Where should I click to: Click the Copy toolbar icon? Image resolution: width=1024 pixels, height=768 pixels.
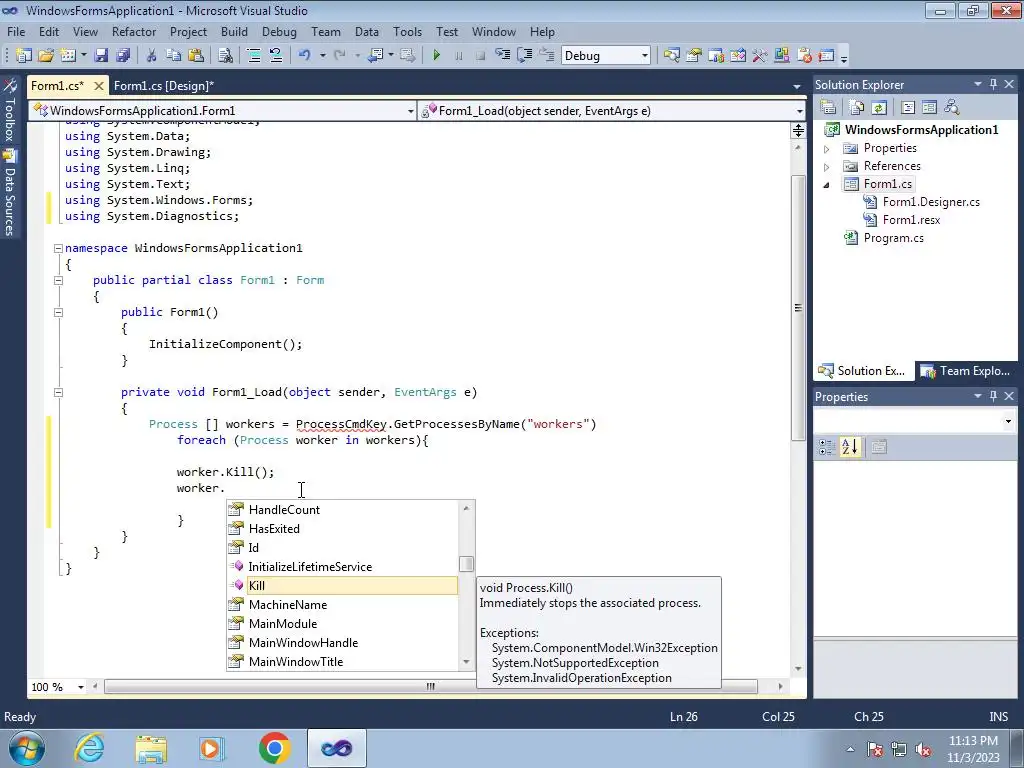[173, 56]
